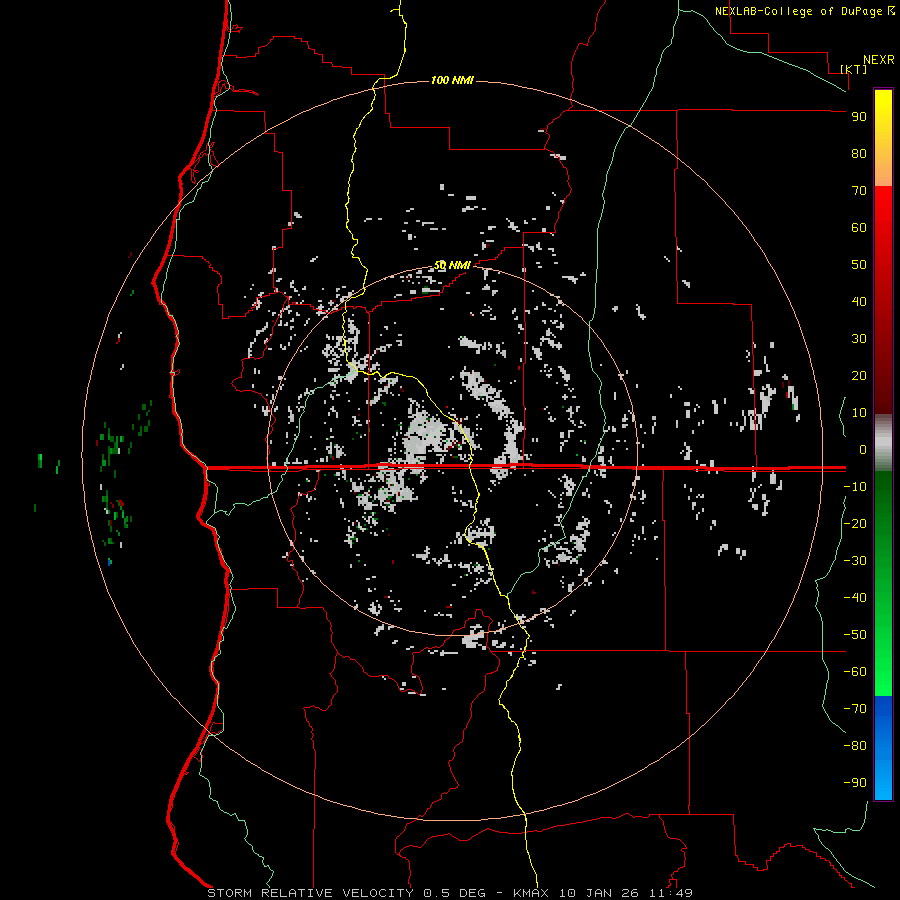The width and height of the screenshot is (900, 900).
Task: Click the 100 NMI range ring label
Action: pyautogui.click(x=452, y=80)
